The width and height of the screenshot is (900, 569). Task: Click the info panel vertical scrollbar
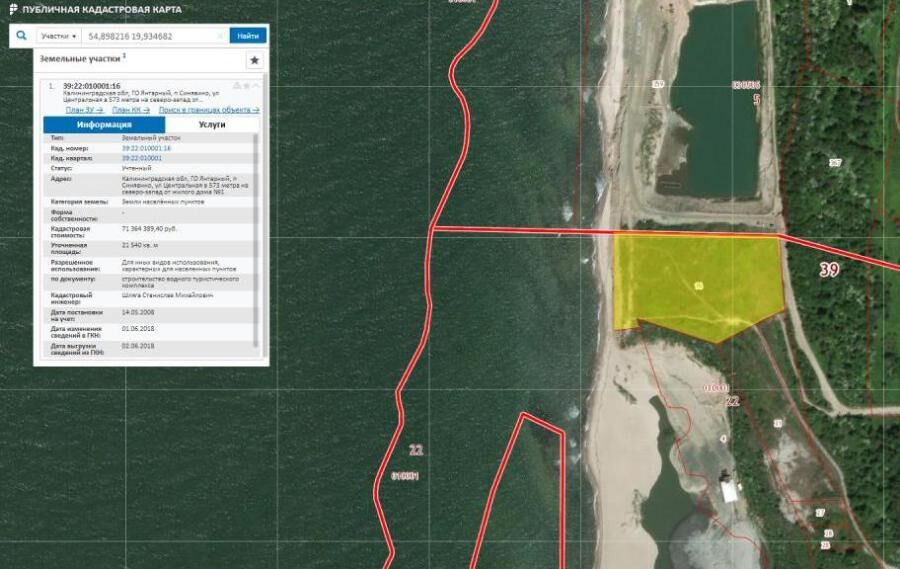[x=257, y=240]
